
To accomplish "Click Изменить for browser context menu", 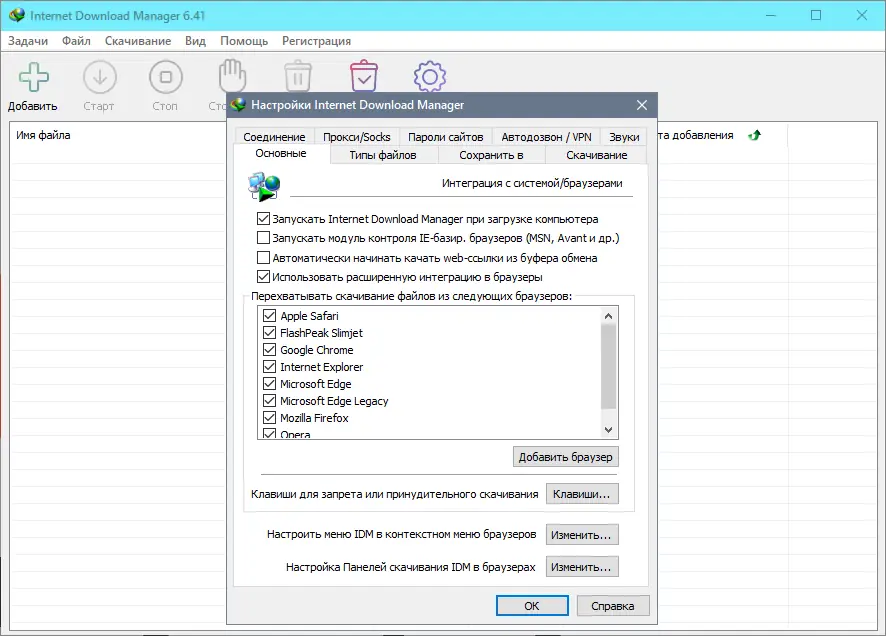I will pyautogui.click(x=582, y=534).
